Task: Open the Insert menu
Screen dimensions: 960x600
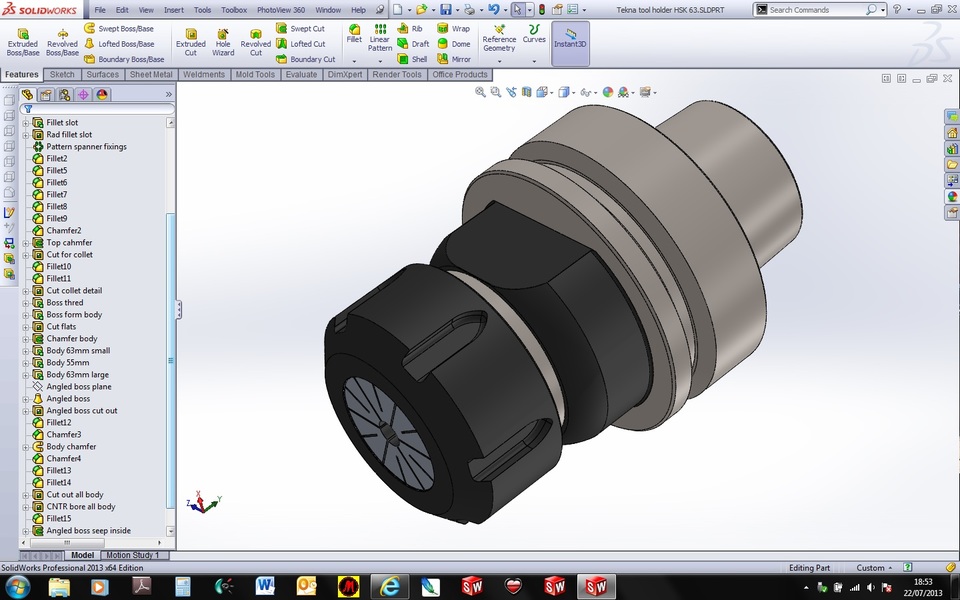Action: pyautogui.click(x=173, y=8)
